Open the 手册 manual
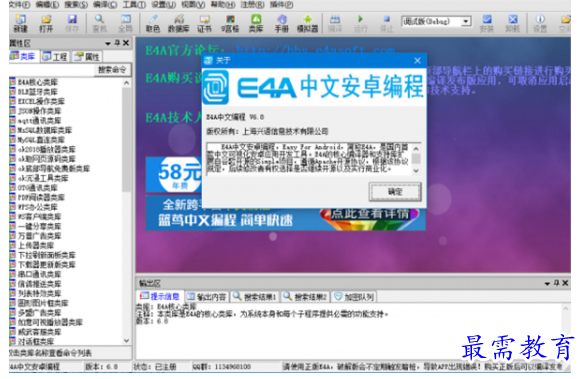Image resolution: width=583 pixels, height=379 pixels. click(281, 23)
